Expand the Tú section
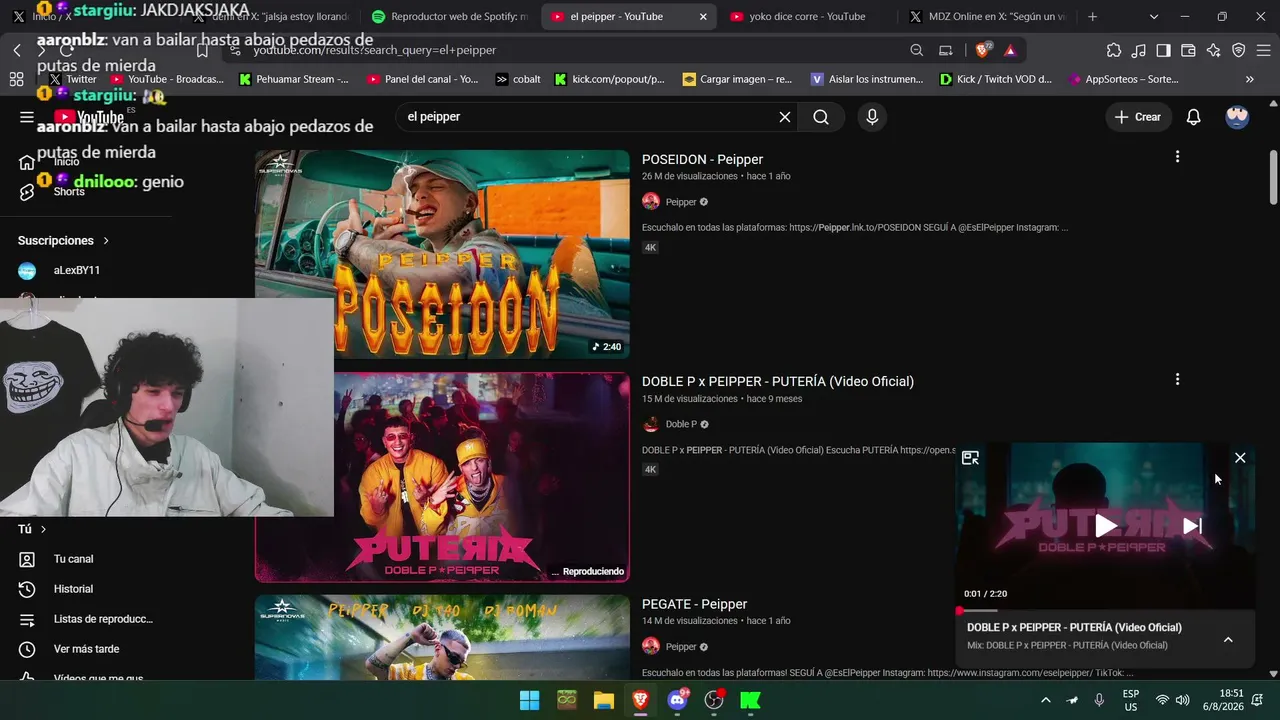 coord(32,529)
